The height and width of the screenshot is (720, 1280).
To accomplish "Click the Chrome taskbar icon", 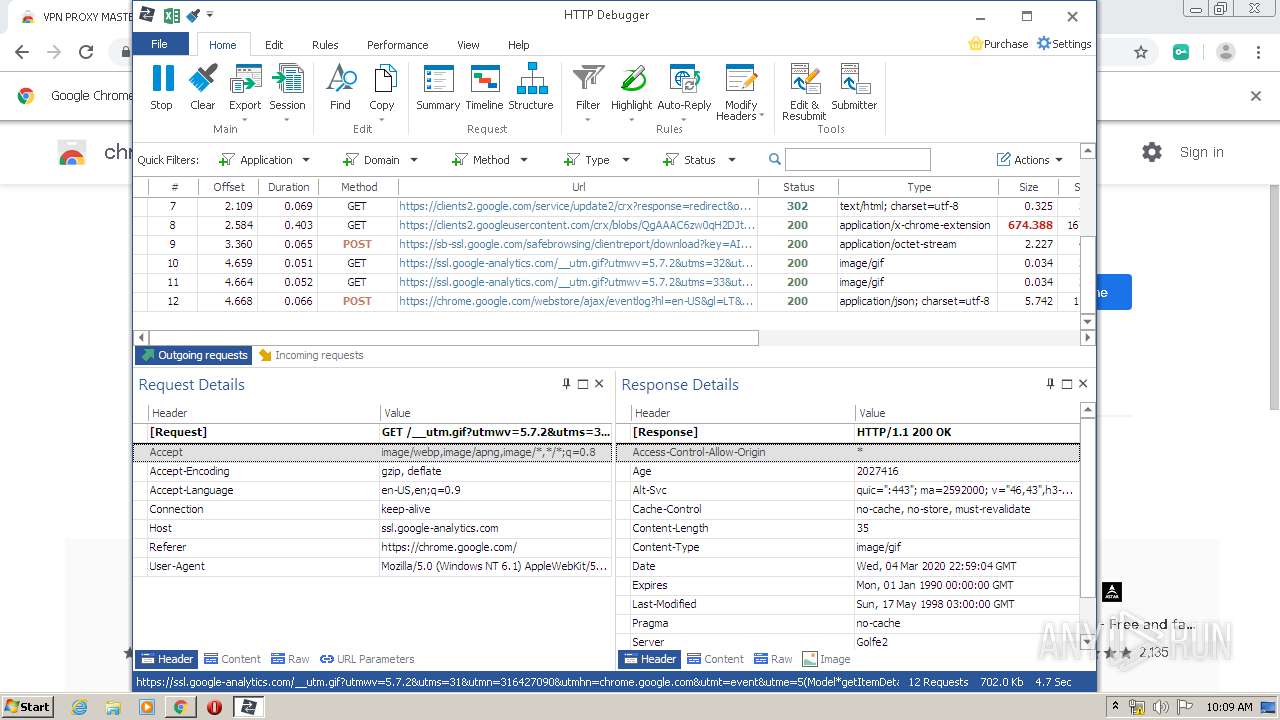I will (x=180, y=707).
